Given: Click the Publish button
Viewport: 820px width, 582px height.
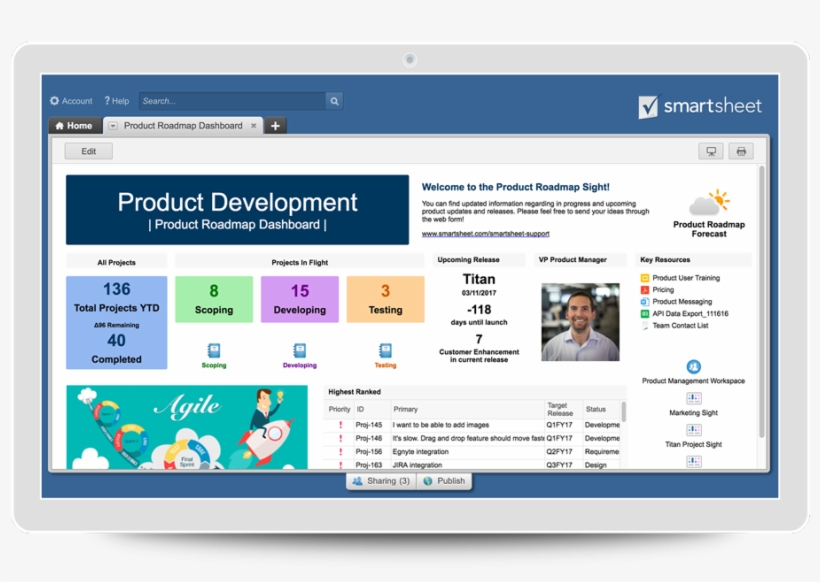Looking at the screenshot, I should [444, 481].
